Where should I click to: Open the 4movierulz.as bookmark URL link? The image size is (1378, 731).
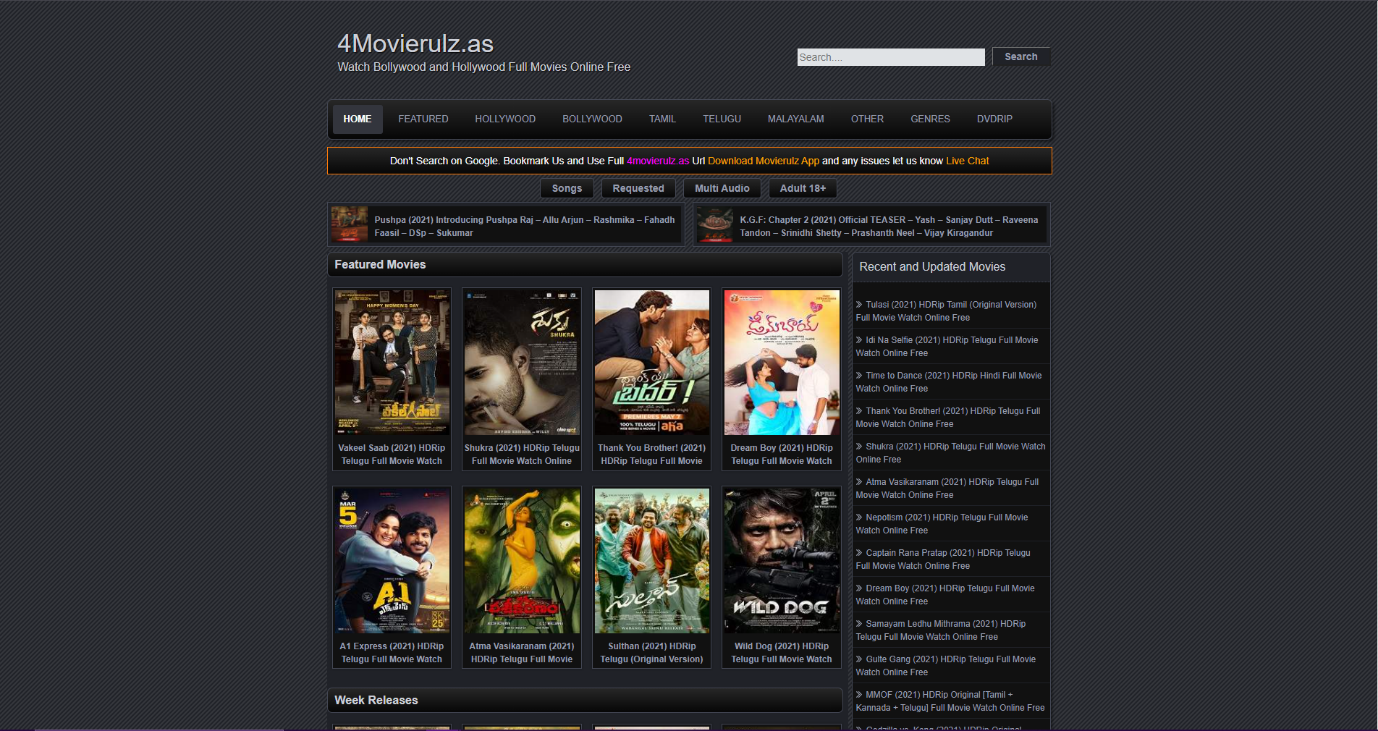point(658,161)
